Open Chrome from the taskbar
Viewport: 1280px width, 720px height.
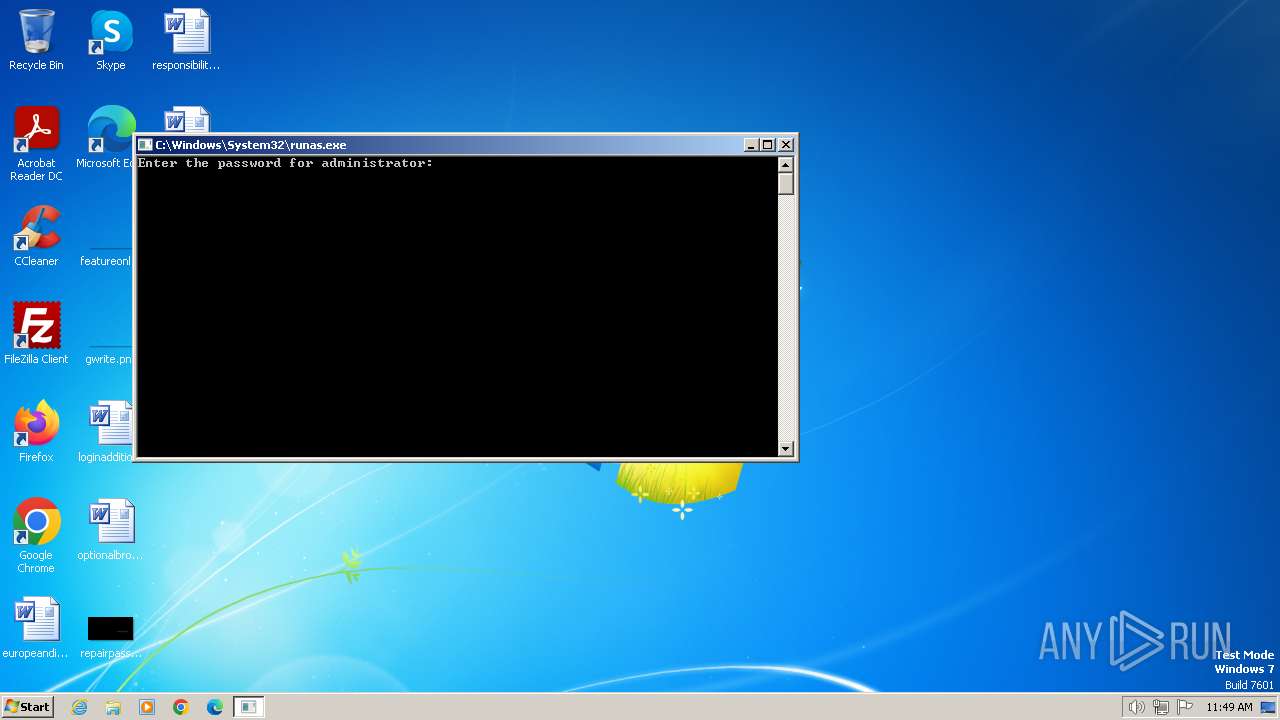click(181, 707)
